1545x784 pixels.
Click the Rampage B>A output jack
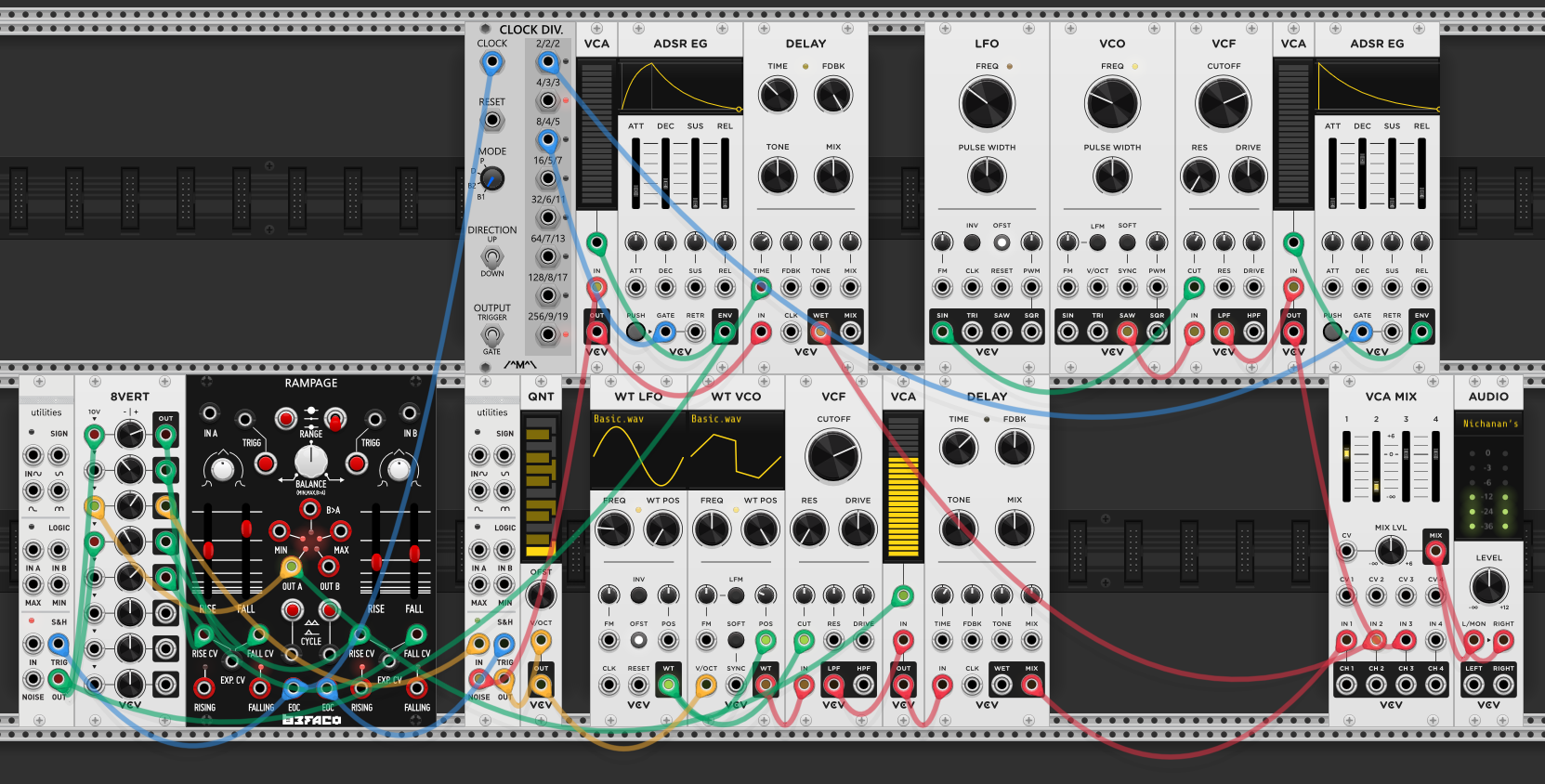(x=310, y=509)
